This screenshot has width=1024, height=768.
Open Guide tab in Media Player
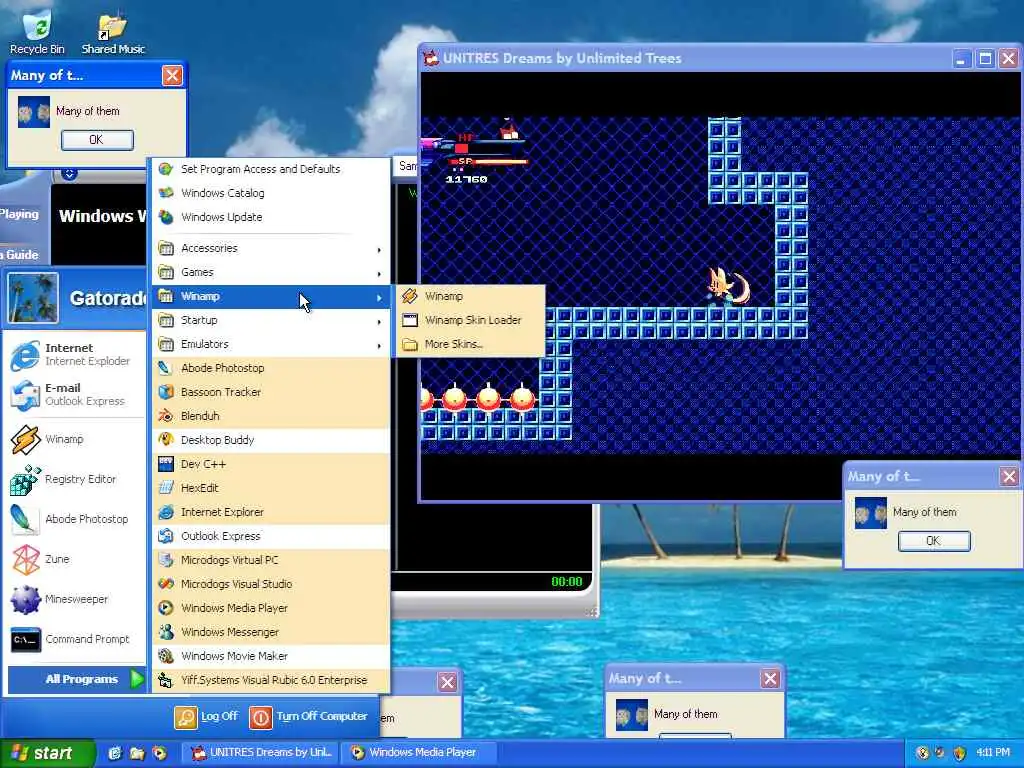pyautogui.click(x=20, y=255)
